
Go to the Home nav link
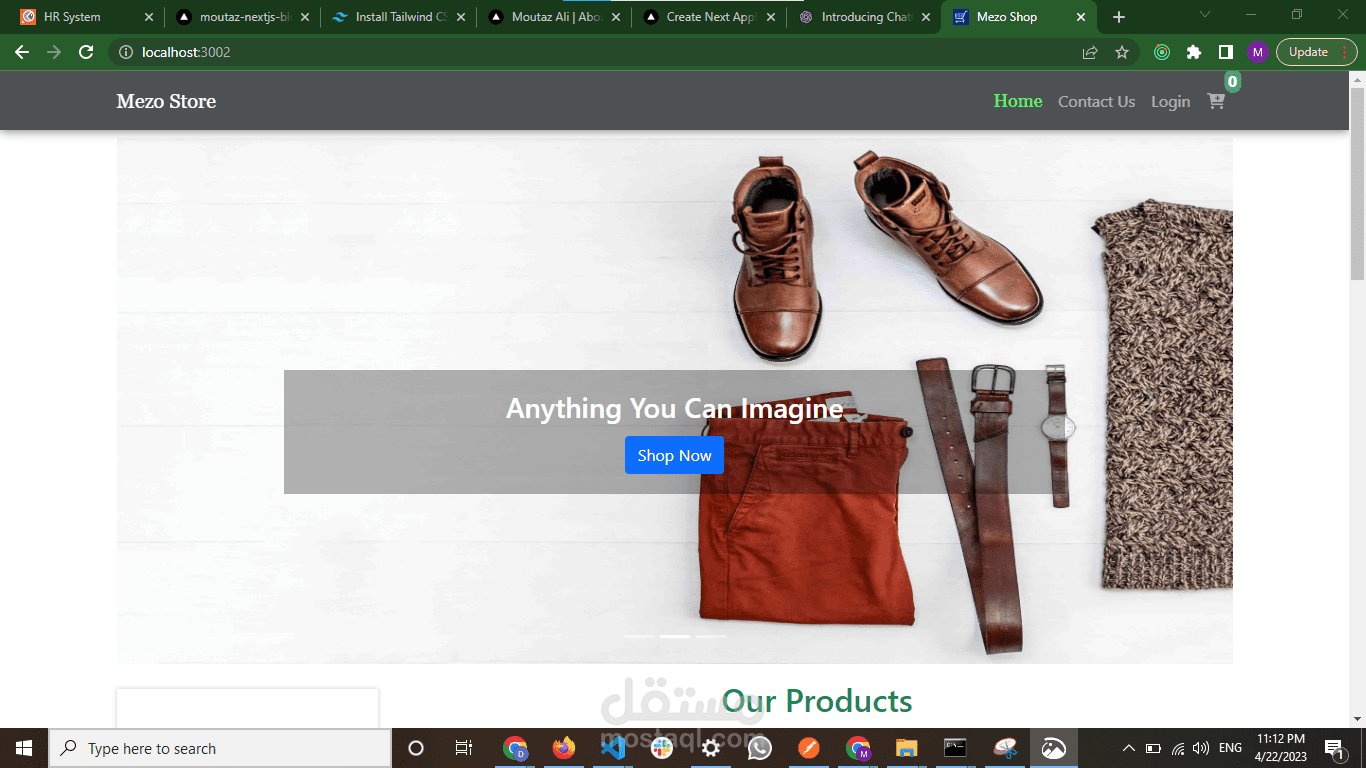1018,101
